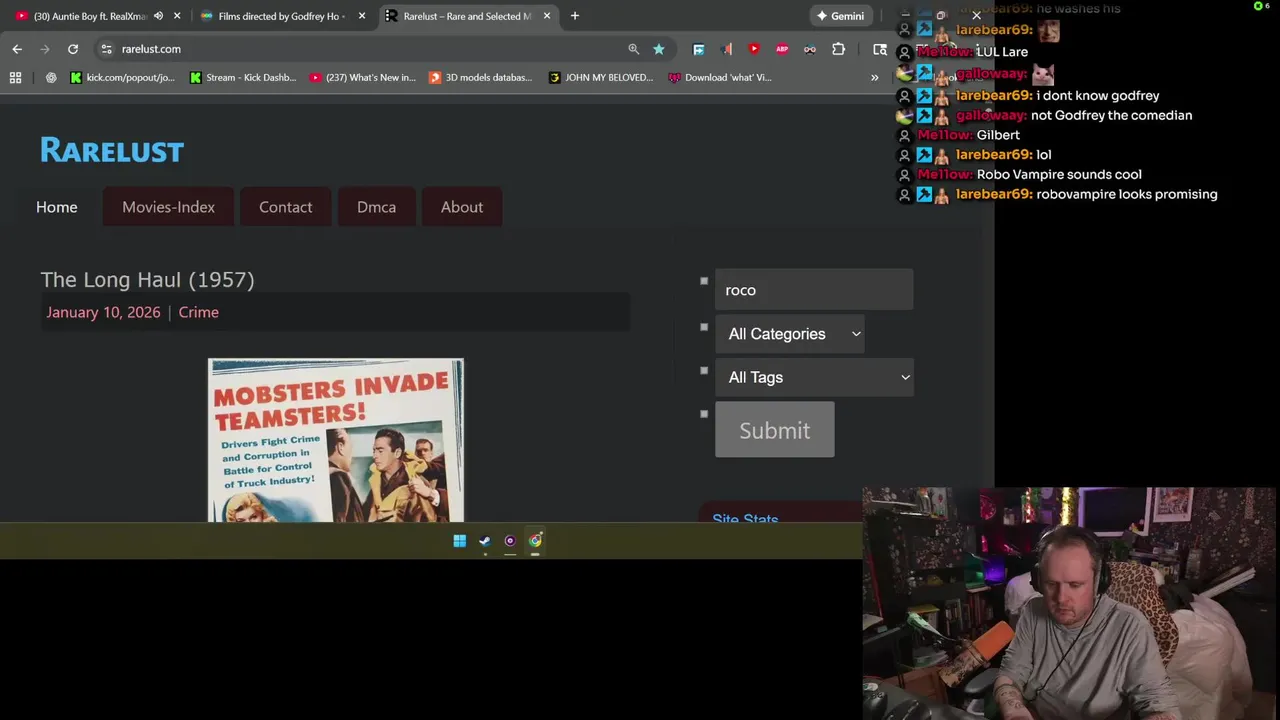Image resolution: width=1280 pixels, height=720 pixels.
Task: Open the About page
Action: [x=462, y=207]
